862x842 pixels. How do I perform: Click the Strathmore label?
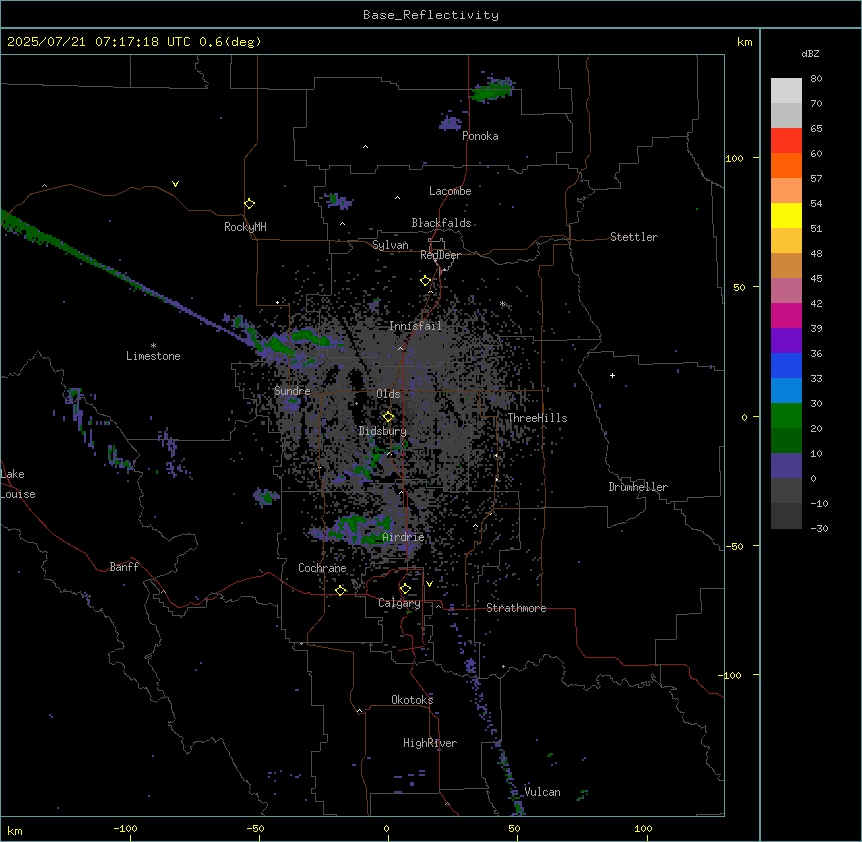pos(516,608)
